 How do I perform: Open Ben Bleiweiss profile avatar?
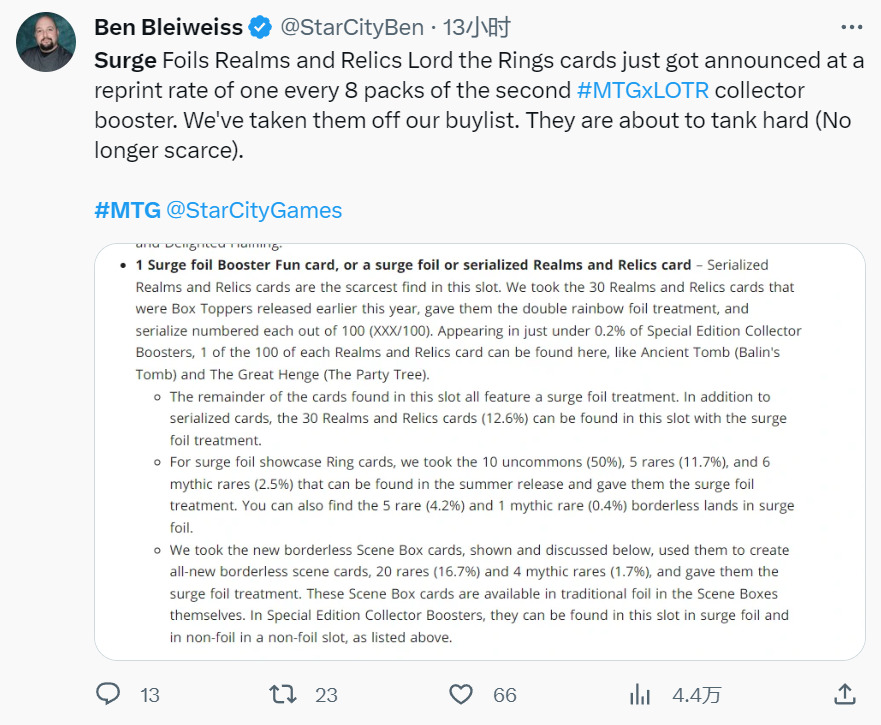point(46,42)
